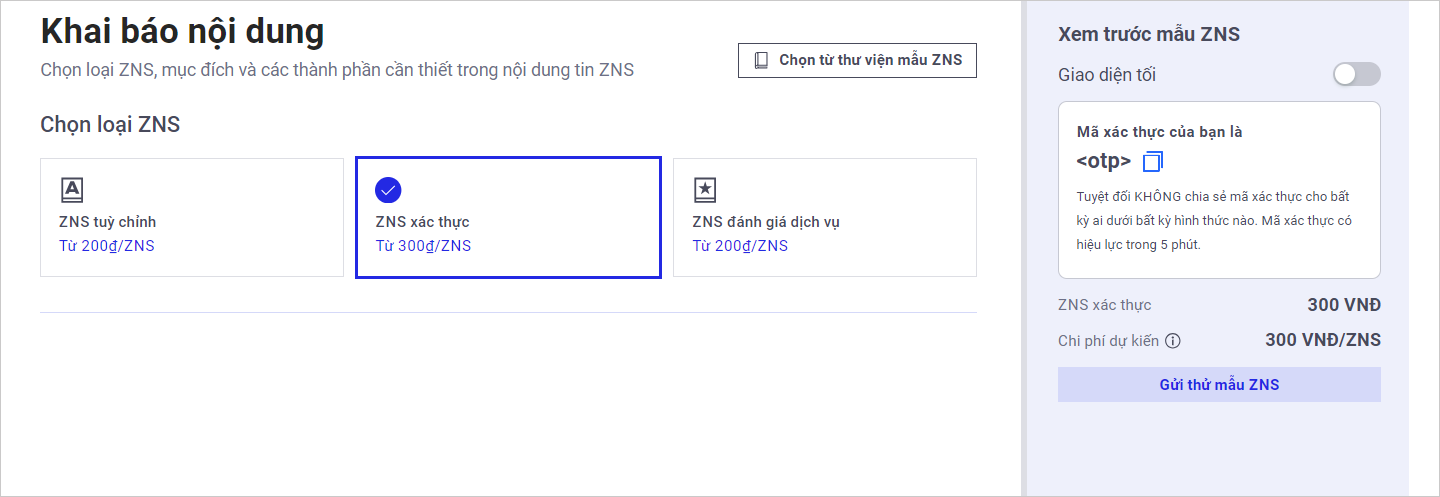
Task: Click the Xem trước mẫu ZNS heading
Action: [1148, 34]
